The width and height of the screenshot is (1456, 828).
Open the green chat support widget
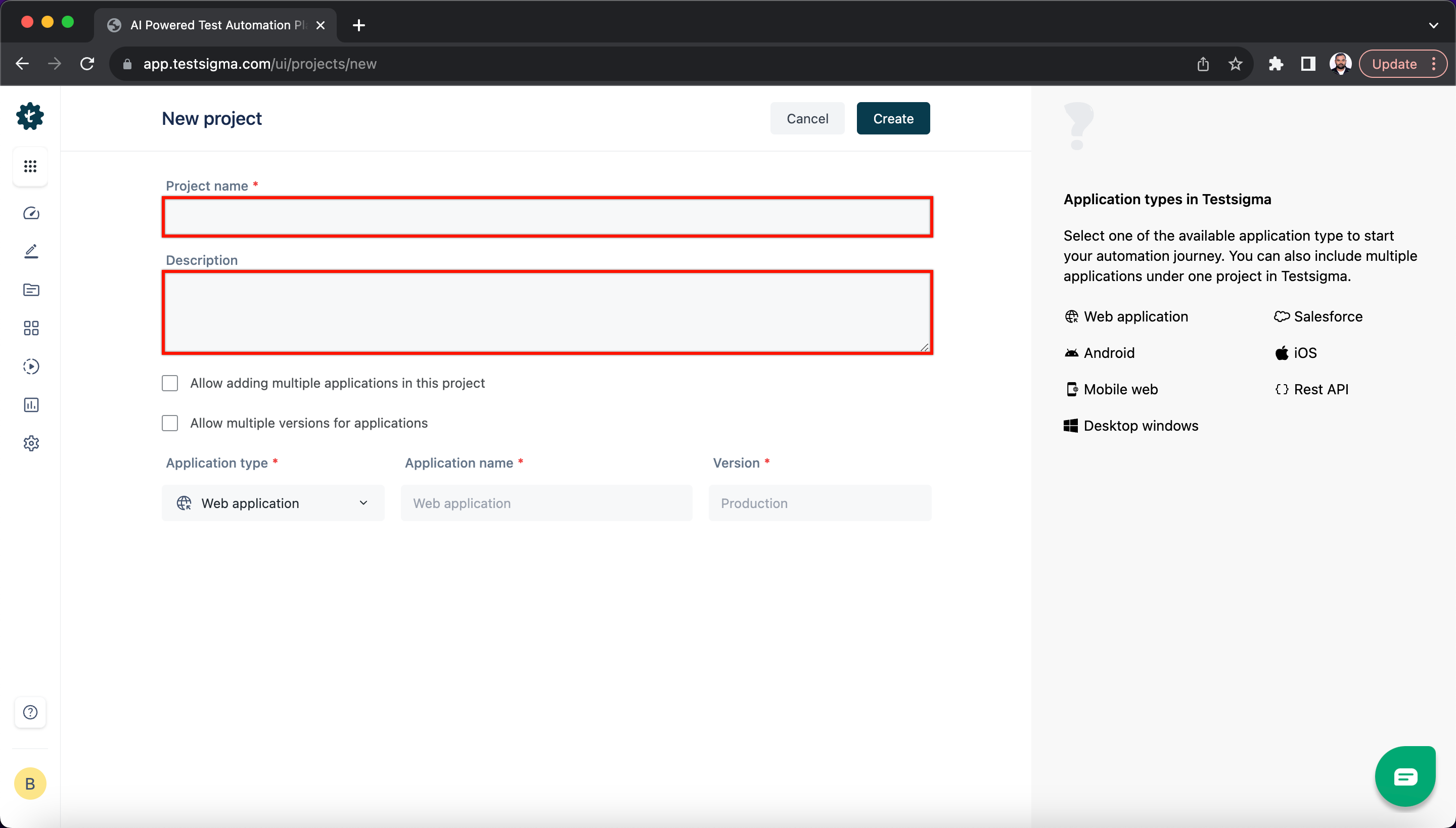tap(1405, 776)
